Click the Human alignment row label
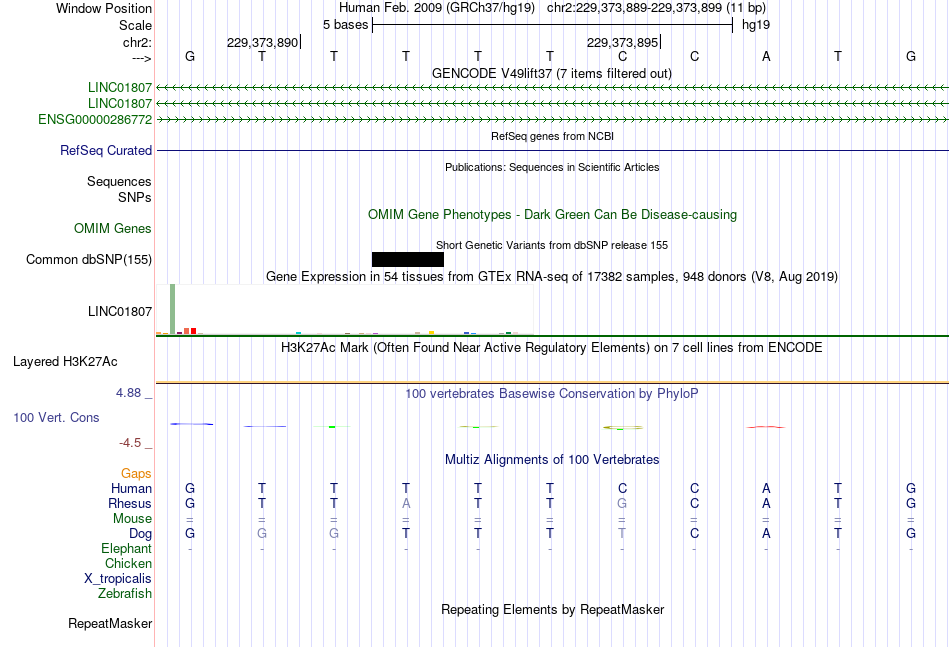Screen dimensions: 950x647 pyautogui.click(x=131, y=488)
